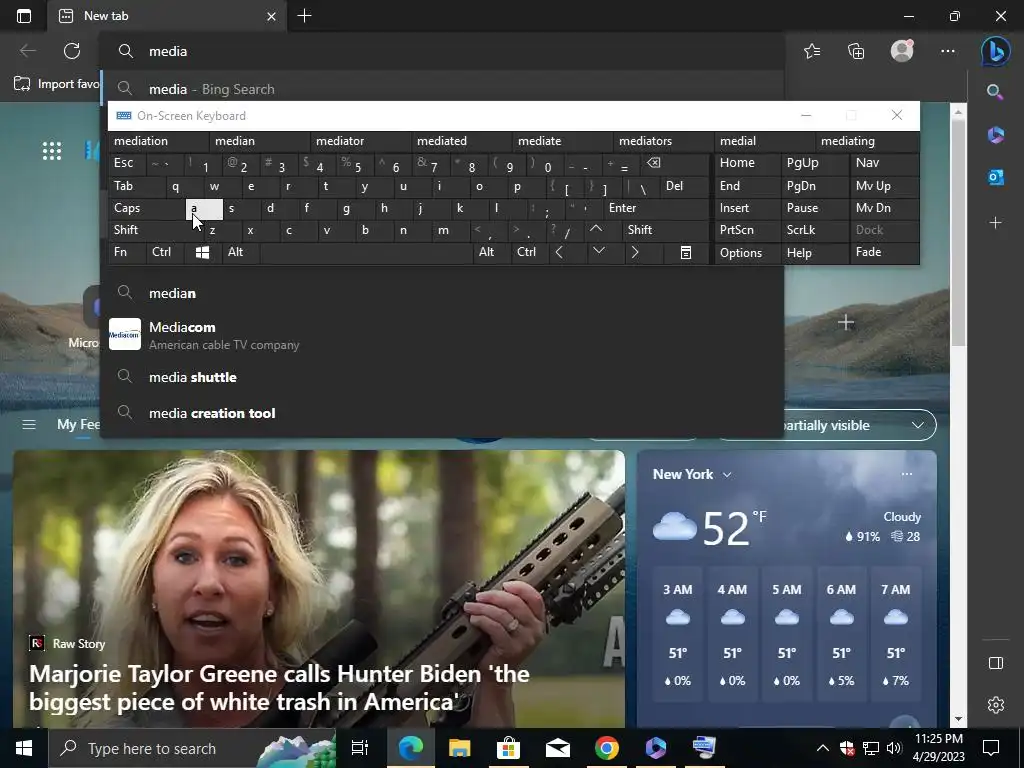1024x768 pixels.
Task: Toggle the right Shift key on keyboard
Action: (x=665, y=230)
